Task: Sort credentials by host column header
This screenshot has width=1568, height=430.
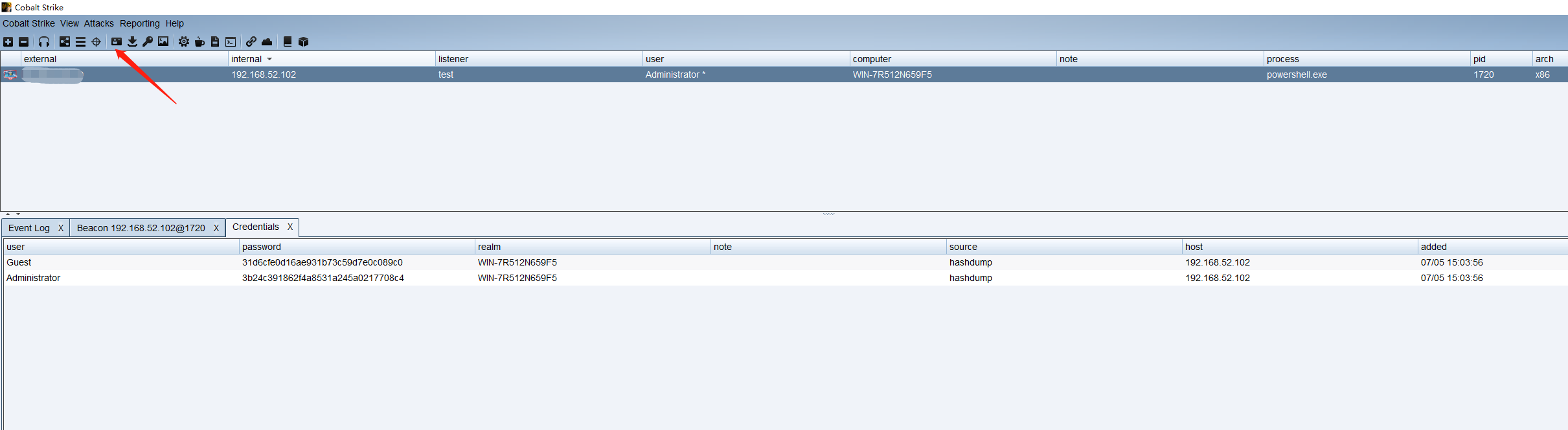Action: pos(1300,247)
